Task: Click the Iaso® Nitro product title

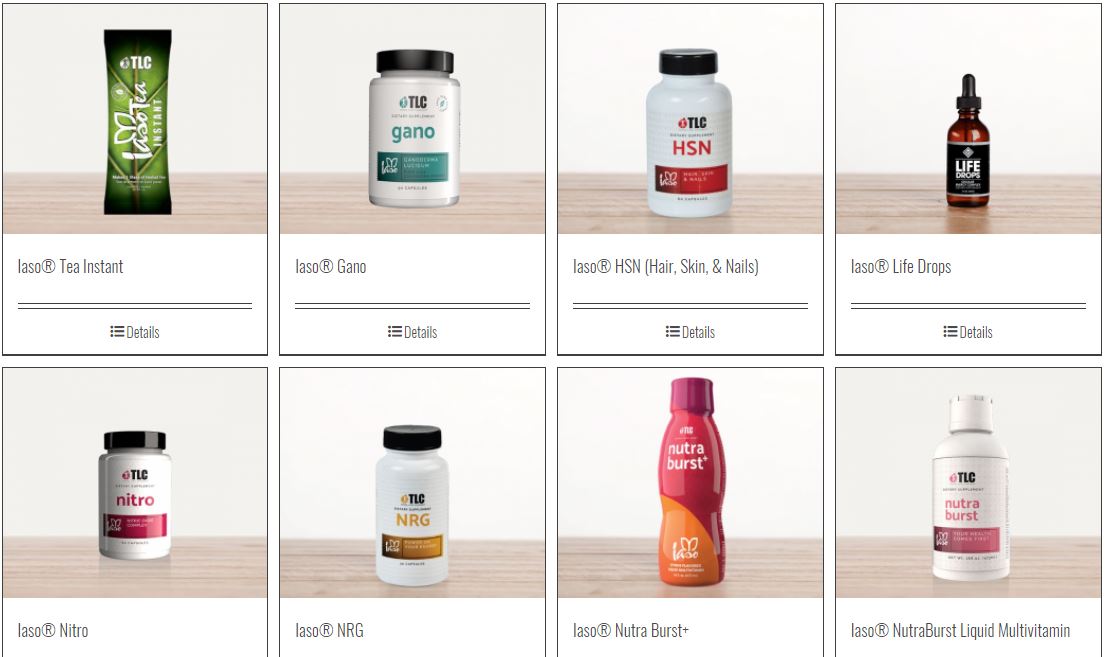Action: [53, 630]
